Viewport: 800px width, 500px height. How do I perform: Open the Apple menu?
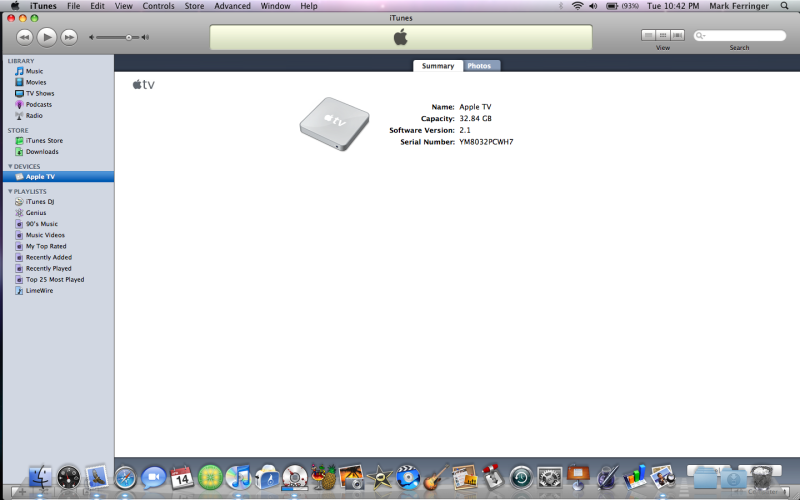coord(15,6)
